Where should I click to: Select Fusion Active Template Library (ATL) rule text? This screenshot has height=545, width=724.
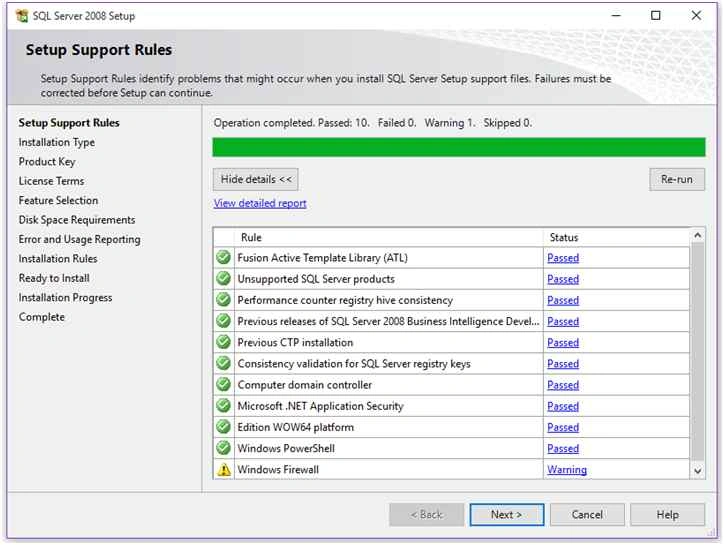coord(322,258)
